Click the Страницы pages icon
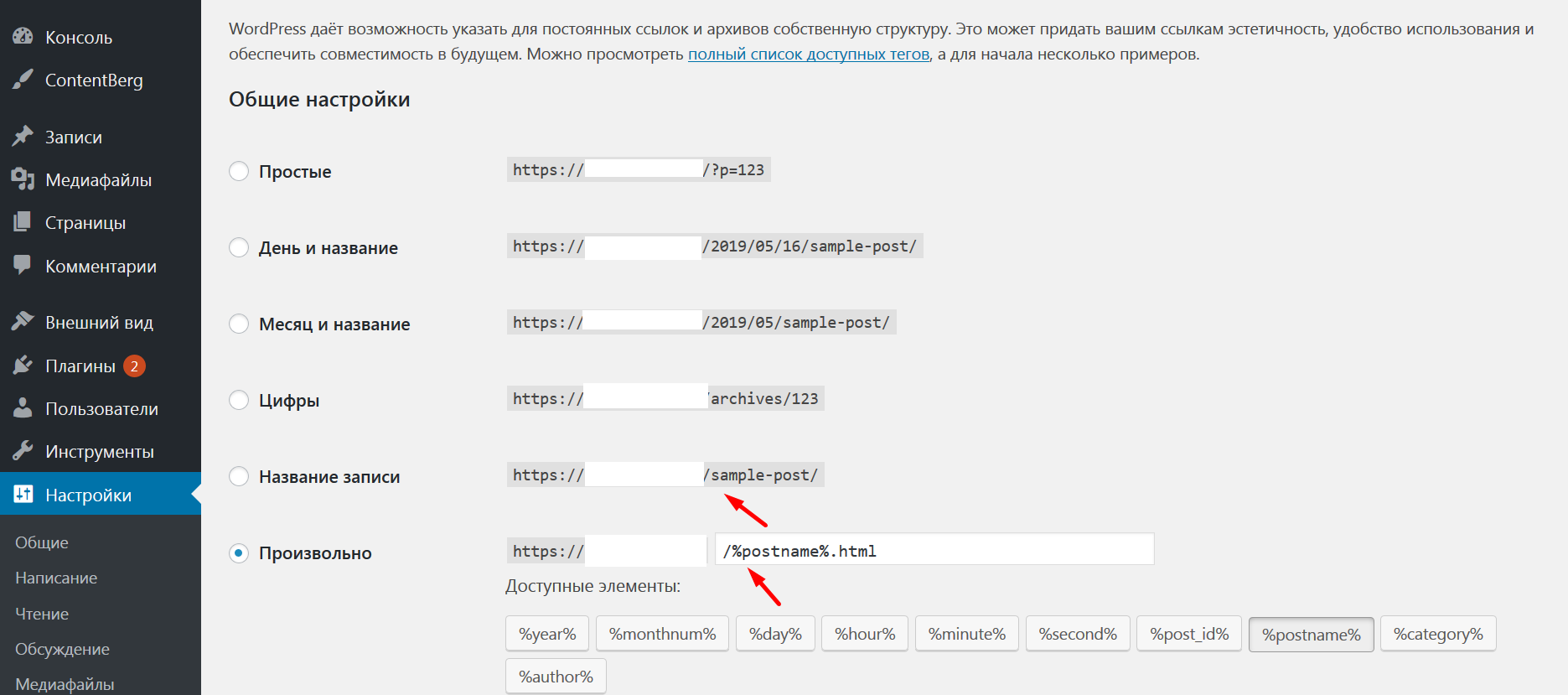1568x695 pixels. tap(23, 222)
